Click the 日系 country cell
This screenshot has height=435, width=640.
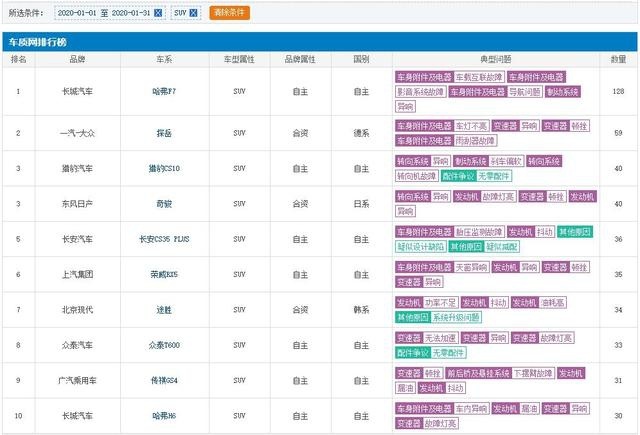click(361, 204)
